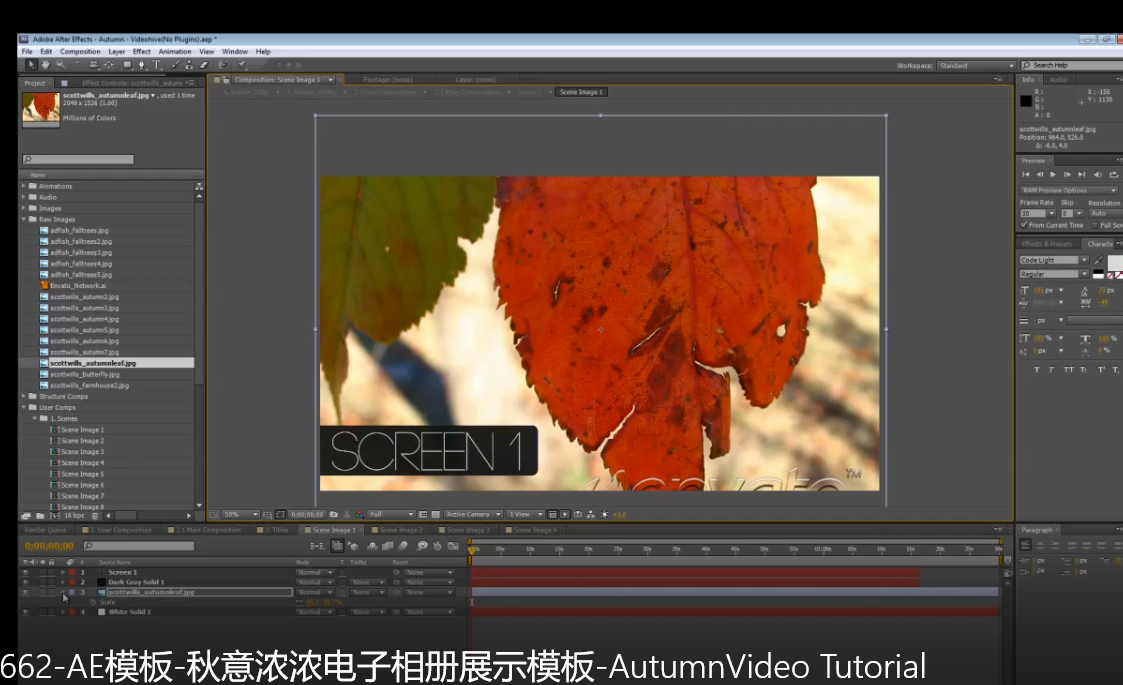Viewport: 1123px width, 685px height.
Task: Click the Project panel search field
Action: pos(78,159)
